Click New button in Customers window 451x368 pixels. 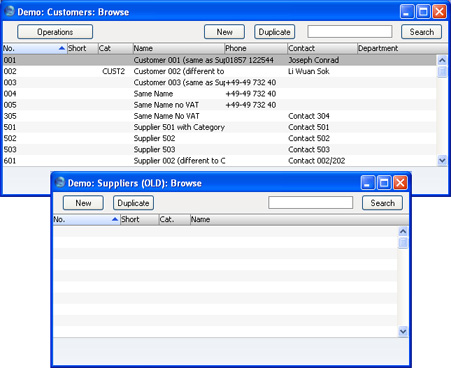pos(224,32)
